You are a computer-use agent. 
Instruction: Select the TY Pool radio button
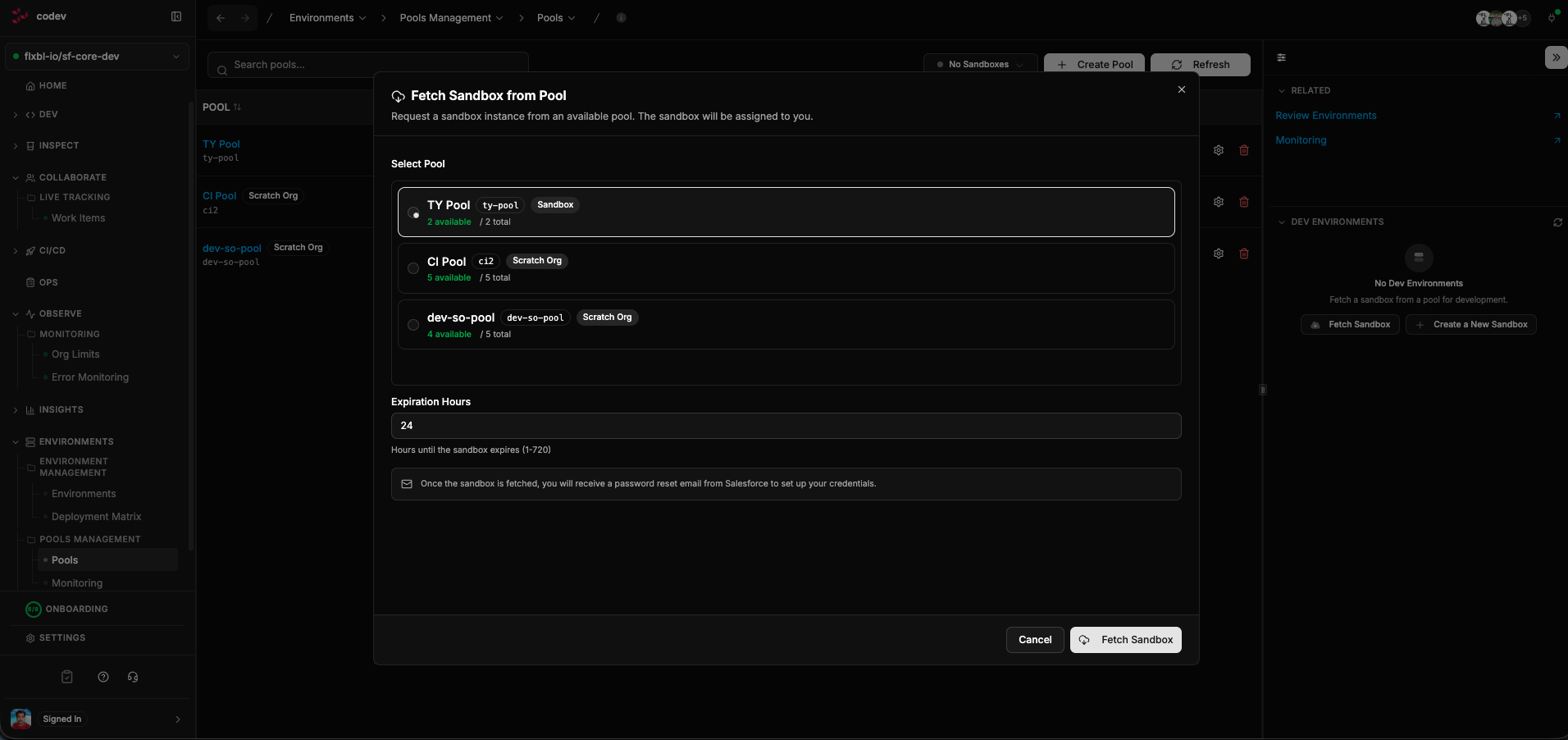414,212
